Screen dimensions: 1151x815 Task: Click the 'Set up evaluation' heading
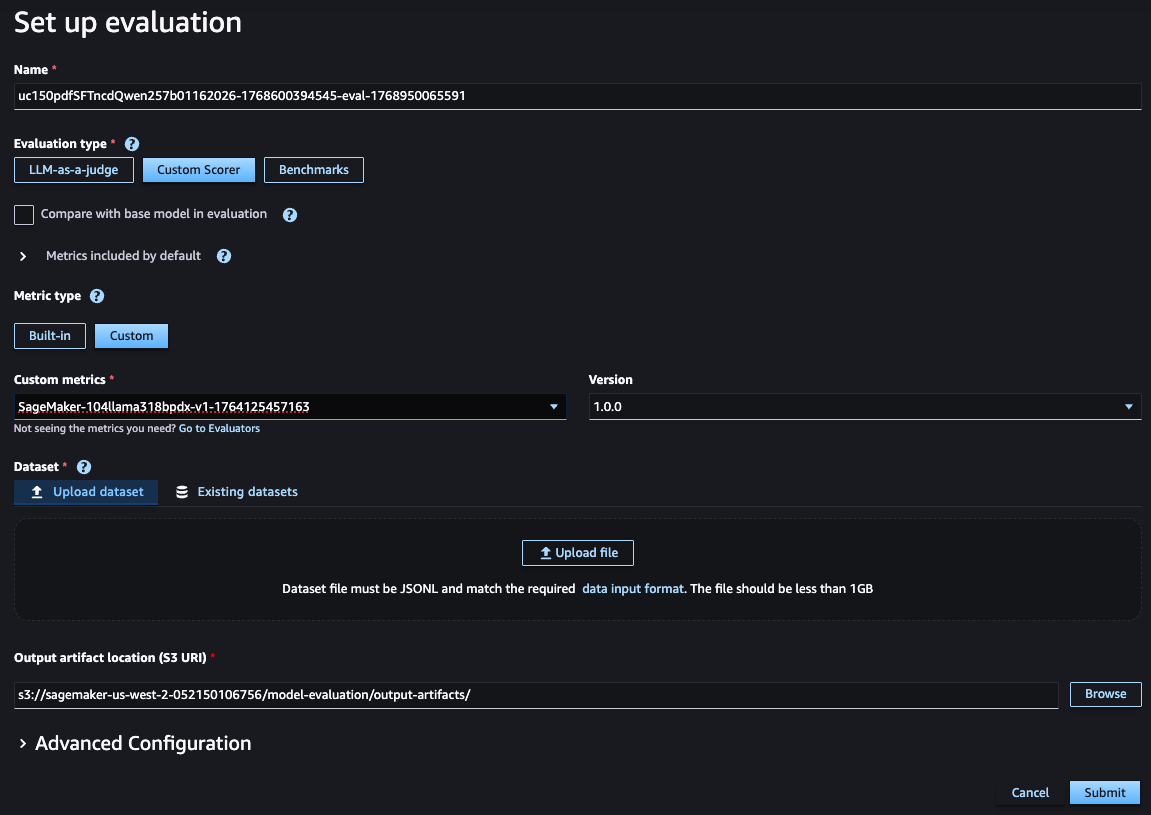(x=128, y=23)
